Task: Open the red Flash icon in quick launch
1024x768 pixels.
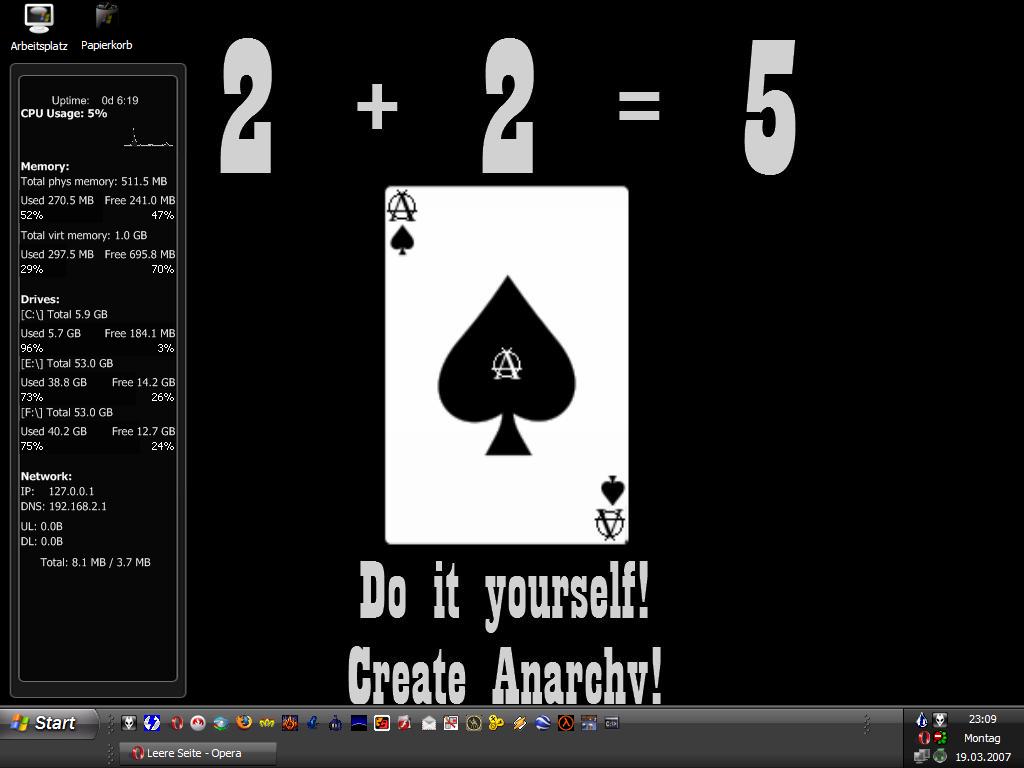Action: pyautogui.click(x=405, y=723)
